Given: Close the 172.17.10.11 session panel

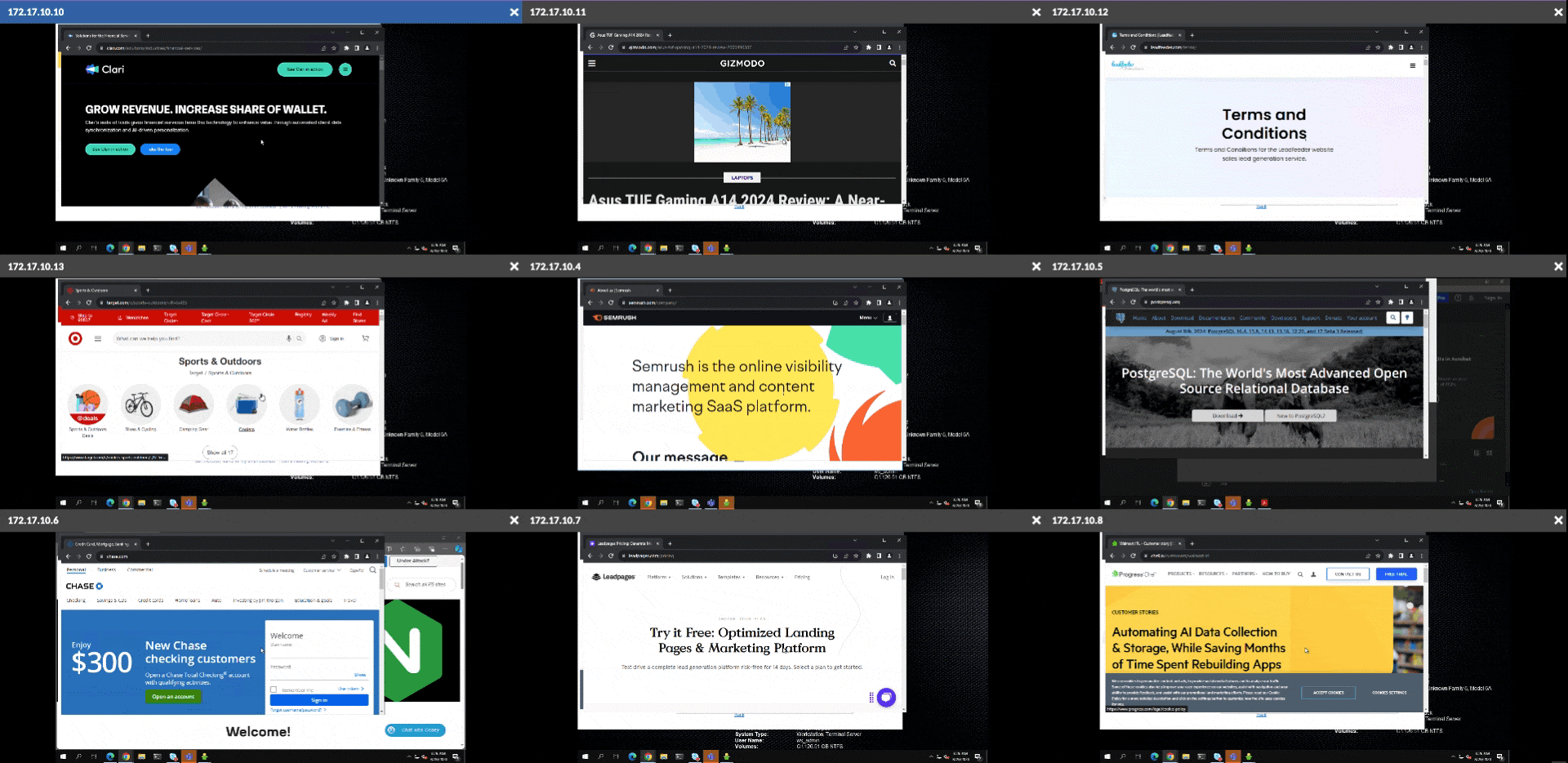Looking at the screenshot, I should tap(1036, 12).
